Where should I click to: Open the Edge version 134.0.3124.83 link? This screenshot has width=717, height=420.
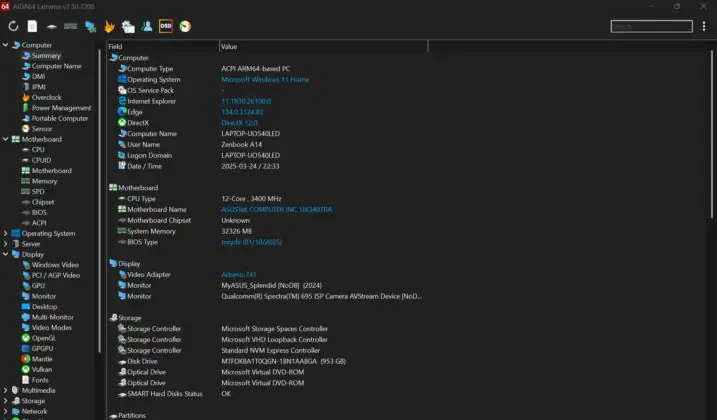click(242, 112)
